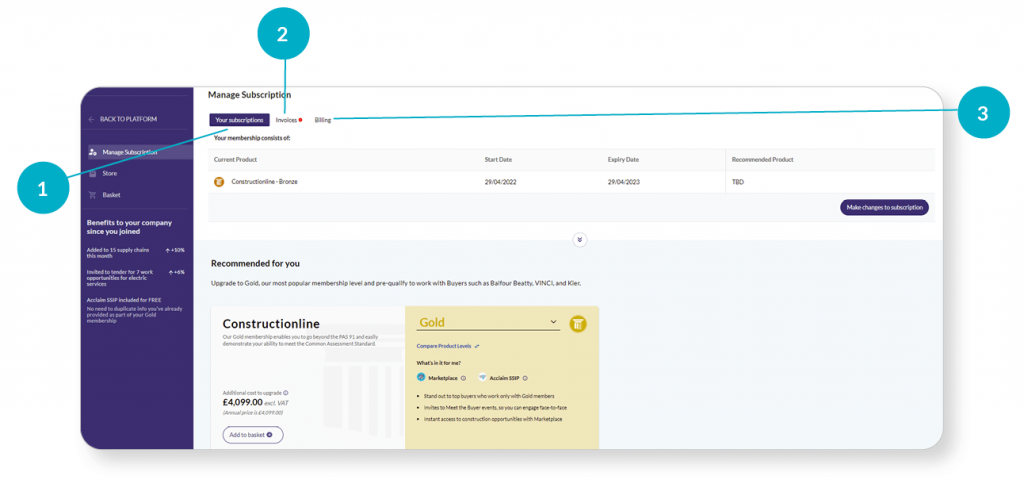Click the Acclaim SSIP product icon
Viewport: 1024px width, 480px height.
point(482,378)
